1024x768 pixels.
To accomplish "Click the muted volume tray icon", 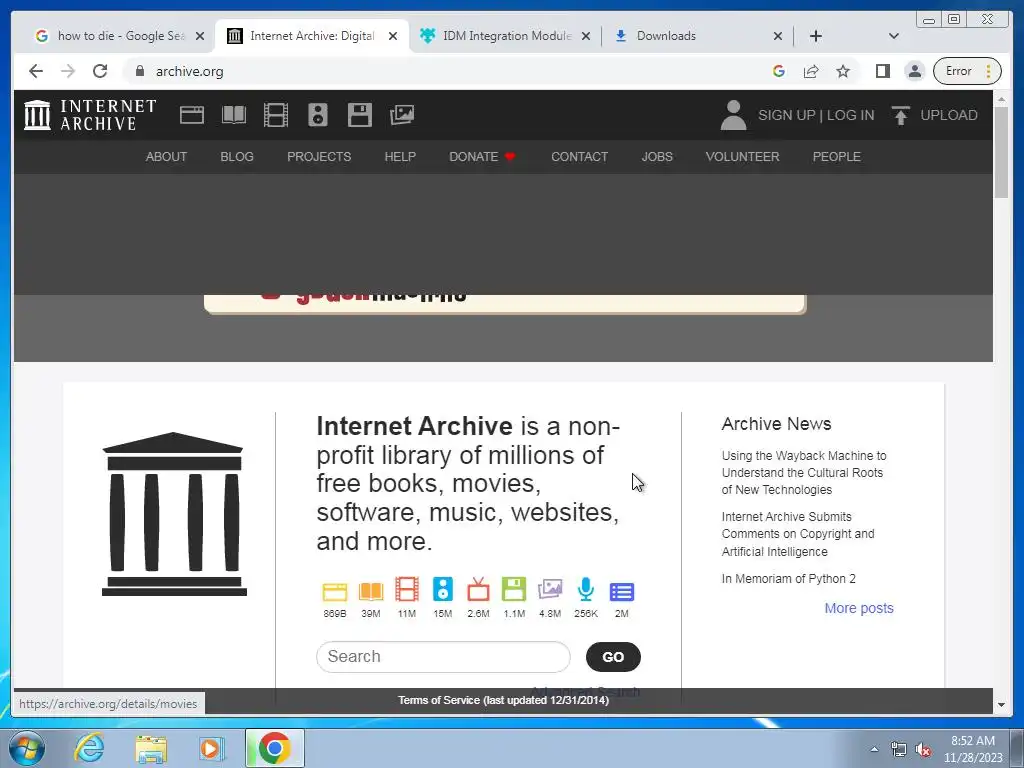I will pyautogui.click(x=923, y=750).
